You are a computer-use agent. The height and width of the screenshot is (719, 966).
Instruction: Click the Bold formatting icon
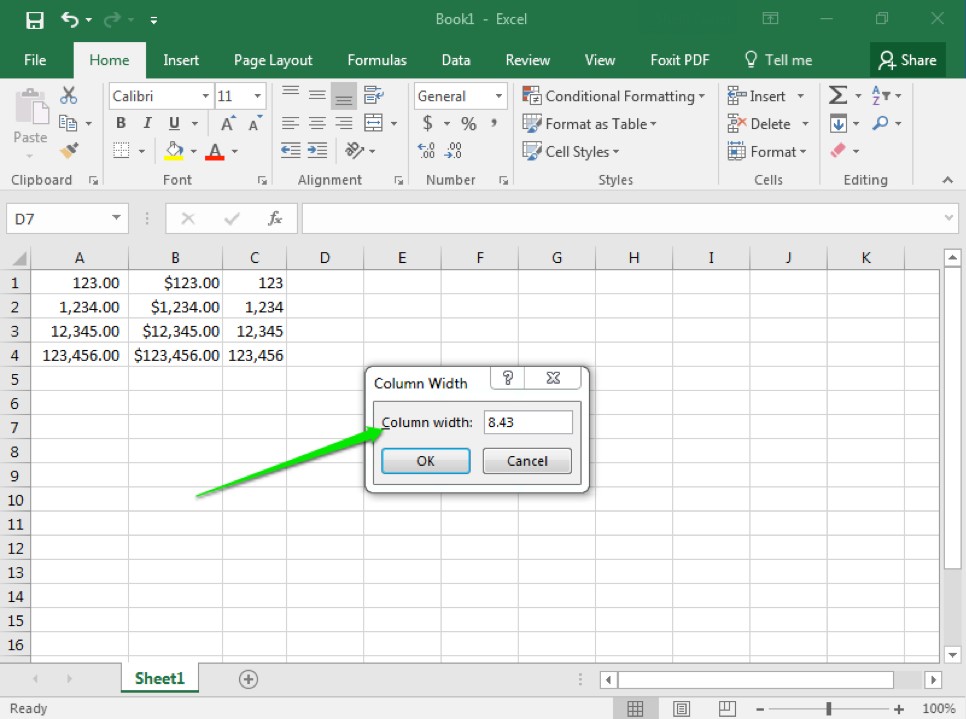tap(120, 123)
